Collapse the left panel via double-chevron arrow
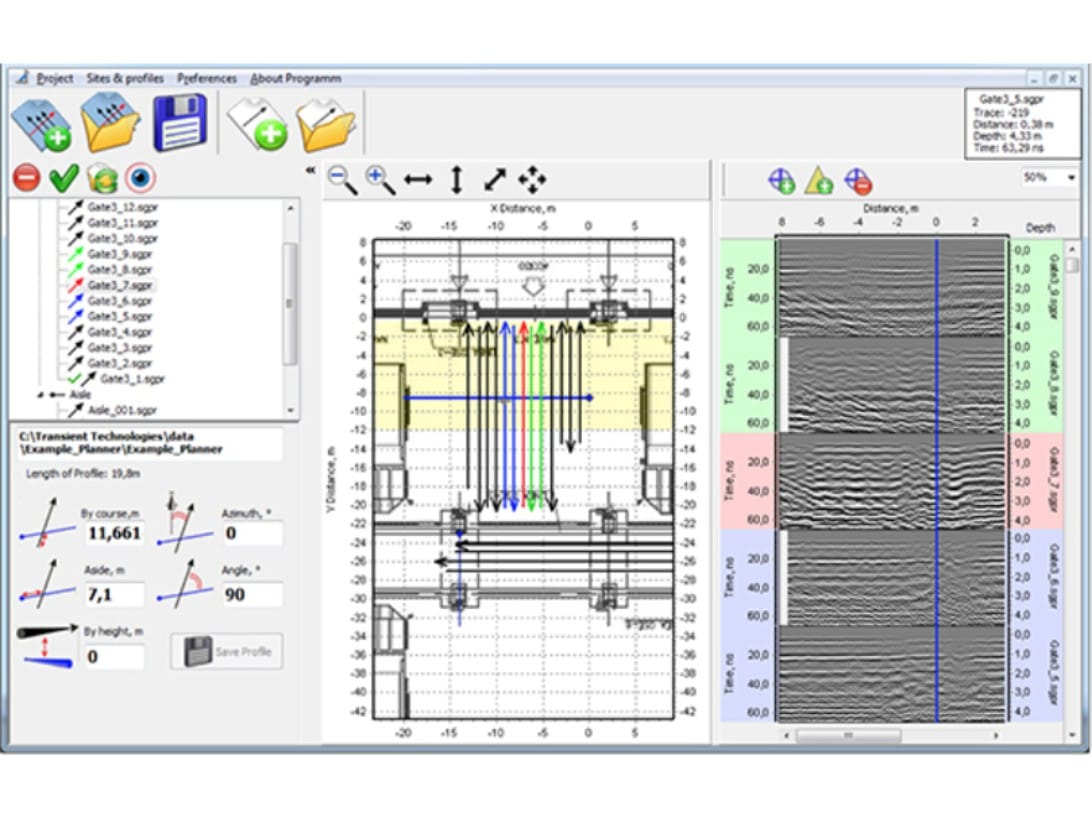The height and width of the screenshot is (819, 1092). 310,171
